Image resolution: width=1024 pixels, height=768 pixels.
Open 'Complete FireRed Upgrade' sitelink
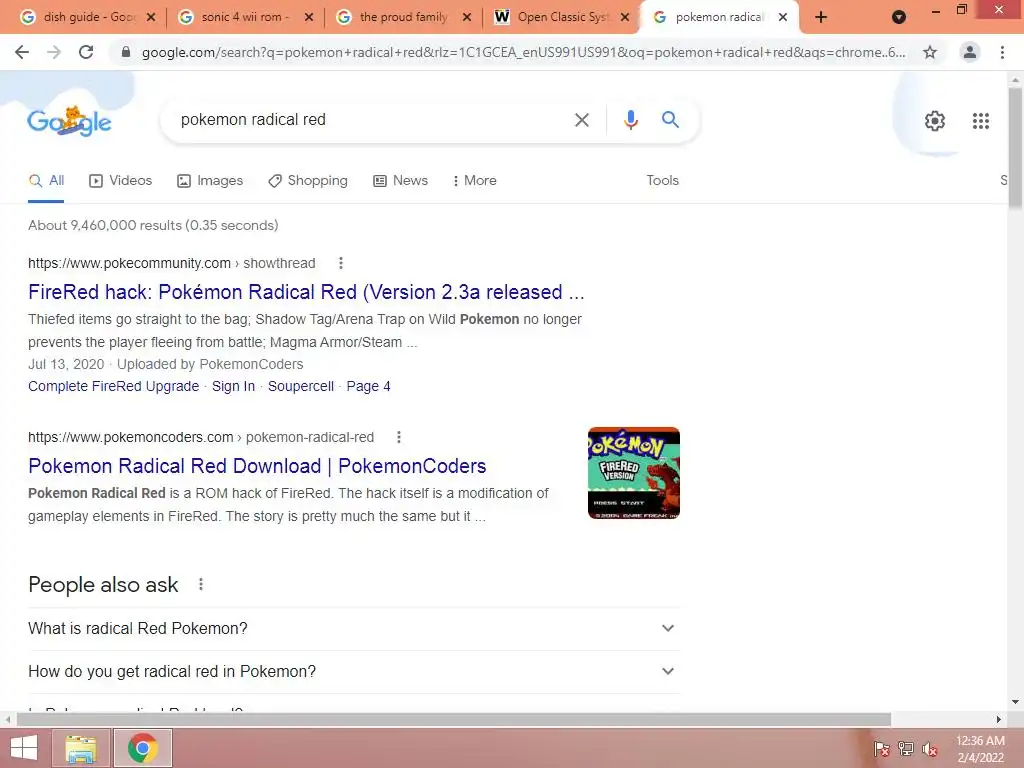click(114, 386)
